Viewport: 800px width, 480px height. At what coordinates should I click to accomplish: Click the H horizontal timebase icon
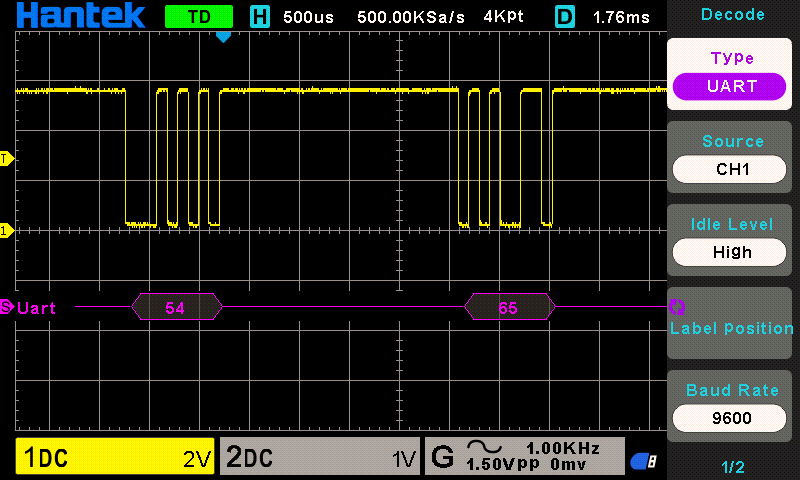(x=260, y=16)
